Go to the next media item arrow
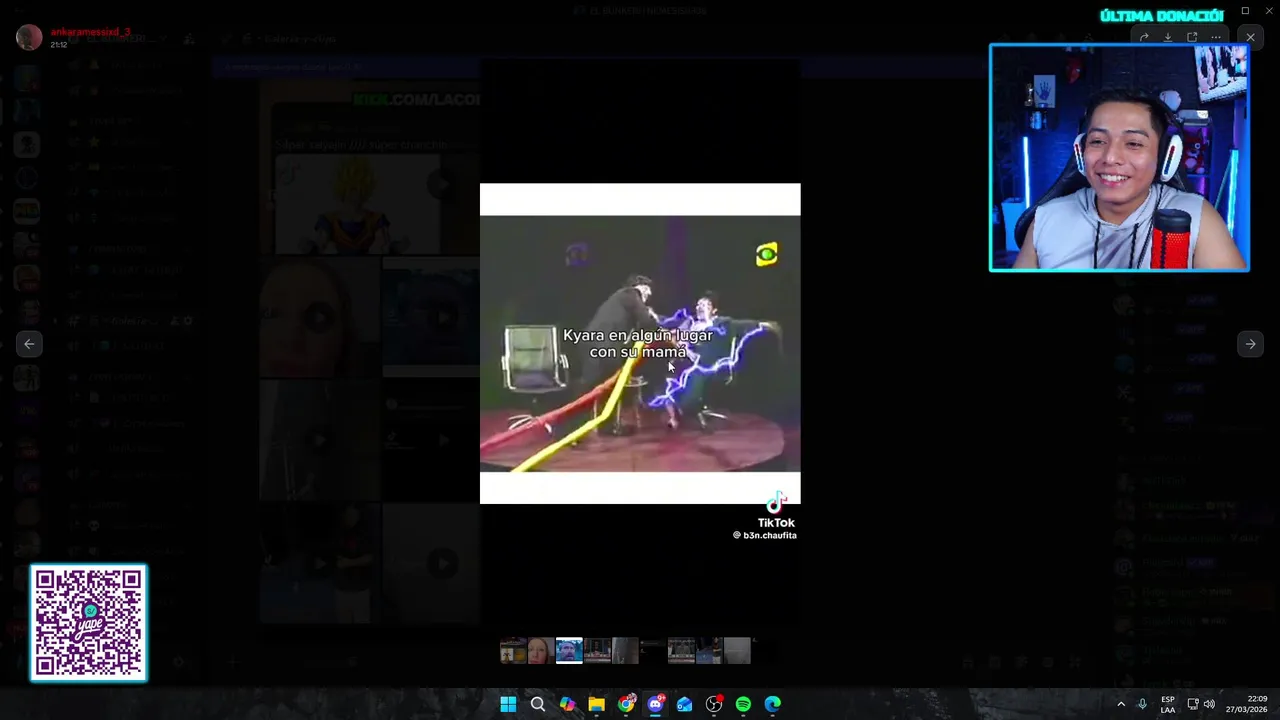 pyautogui.click(x=1250, y=344)
